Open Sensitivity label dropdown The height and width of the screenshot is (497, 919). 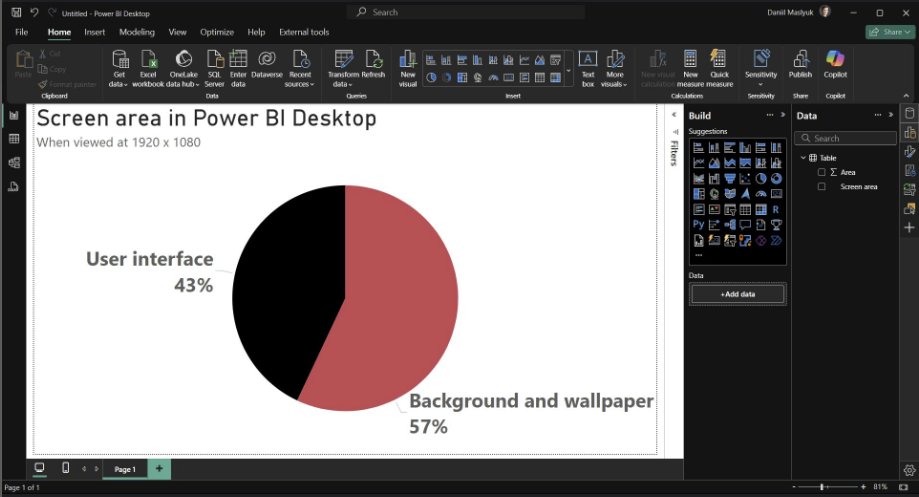[761, 69]
